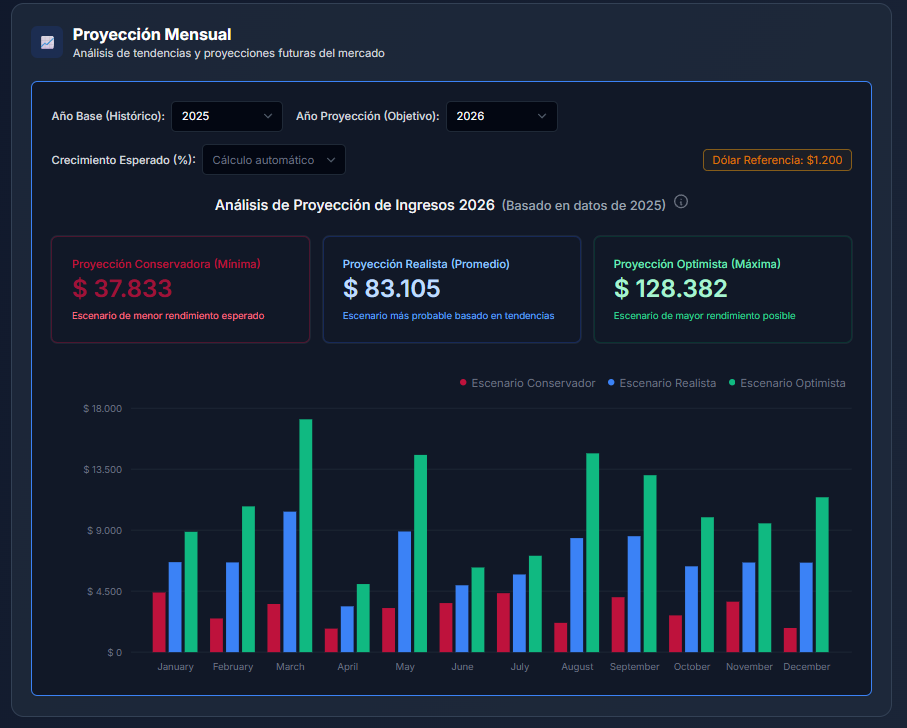Click the red conservador bar for January
Viewport: 907px width, 728px height.
coord(159,622)
